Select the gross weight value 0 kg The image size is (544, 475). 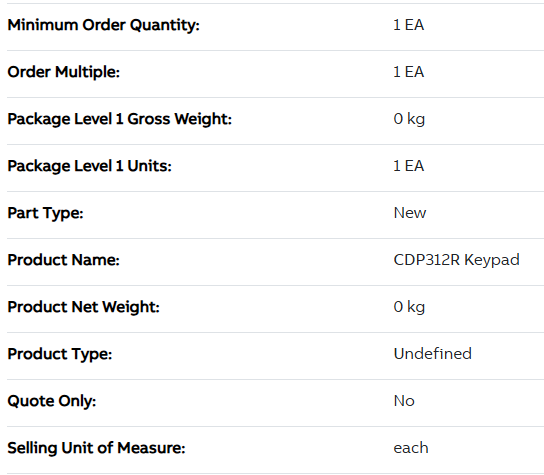click(409, 119)
